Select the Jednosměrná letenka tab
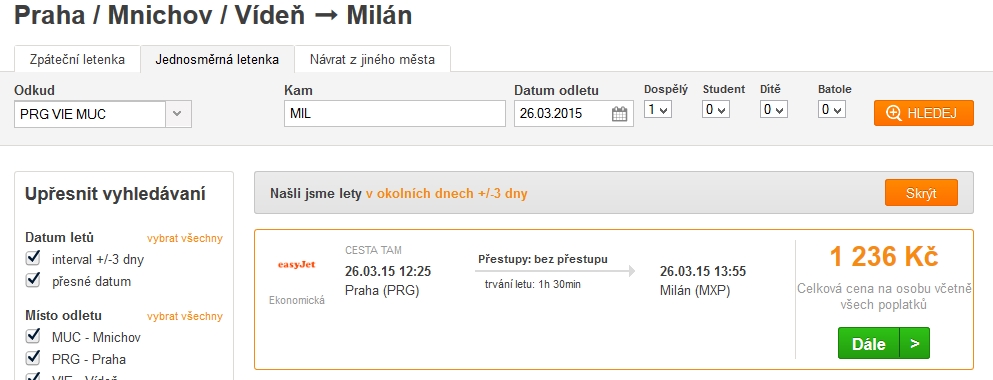 pyautogui.click(x=217, y=60)
